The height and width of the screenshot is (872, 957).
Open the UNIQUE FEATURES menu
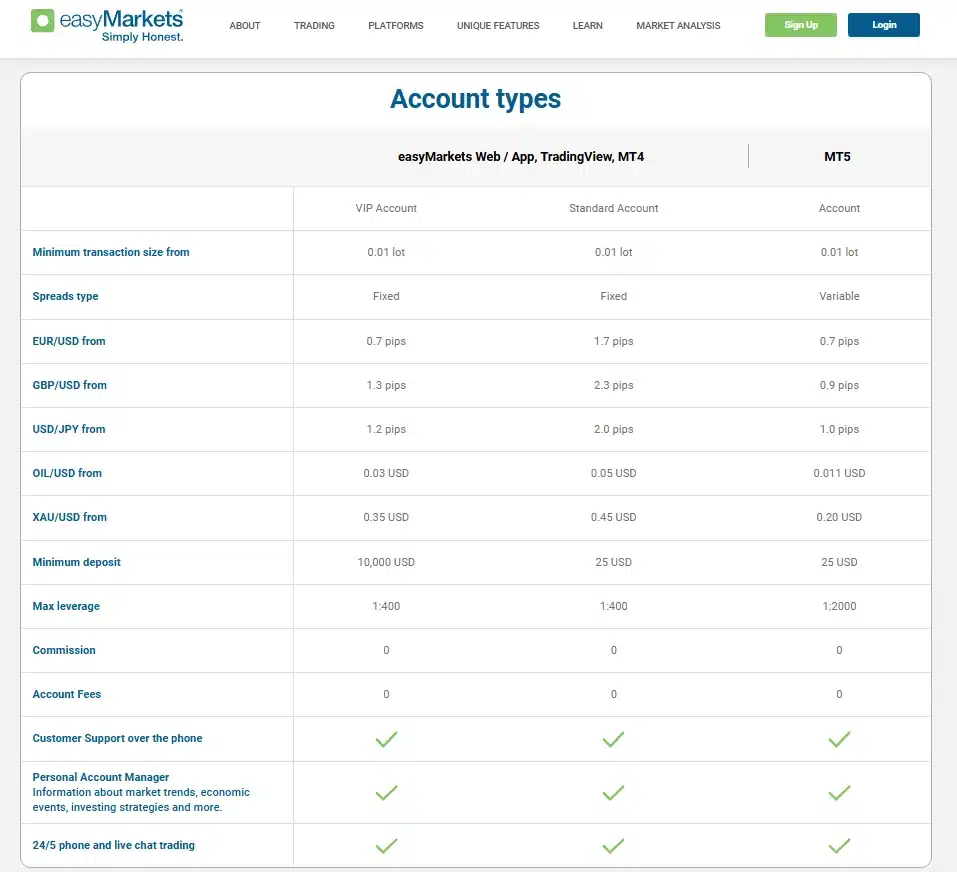[498, 26]
